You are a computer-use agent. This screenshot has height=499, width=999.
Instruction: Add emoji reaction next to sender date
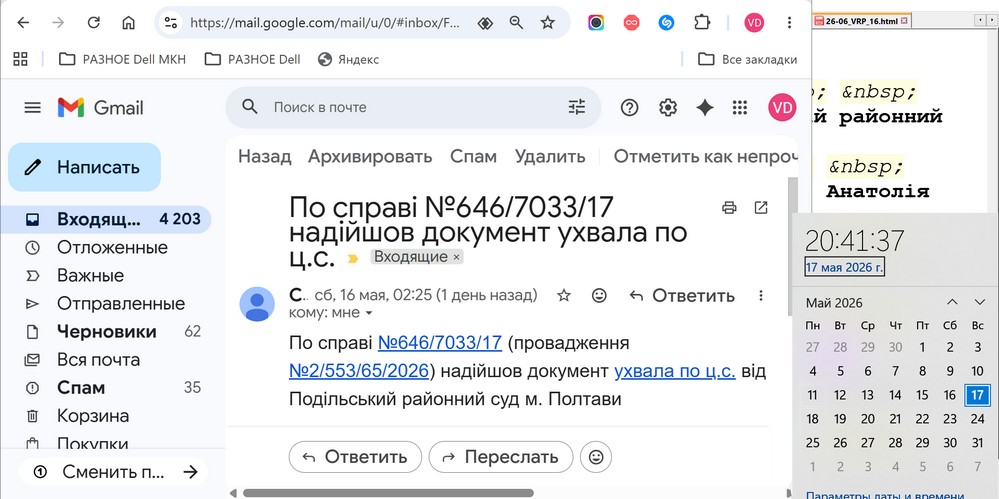599,296
